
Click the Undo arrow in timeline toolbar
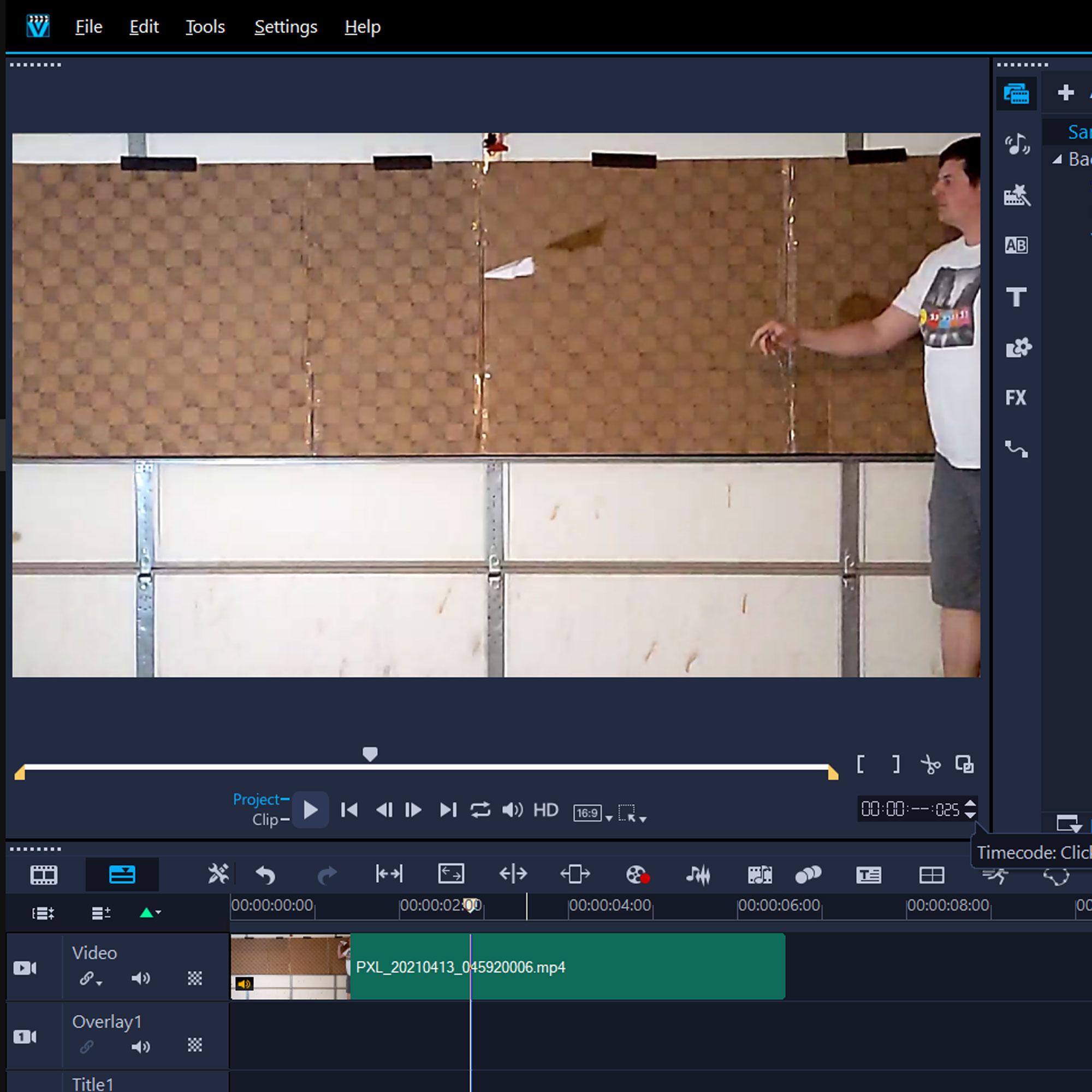tap(265, 875)
